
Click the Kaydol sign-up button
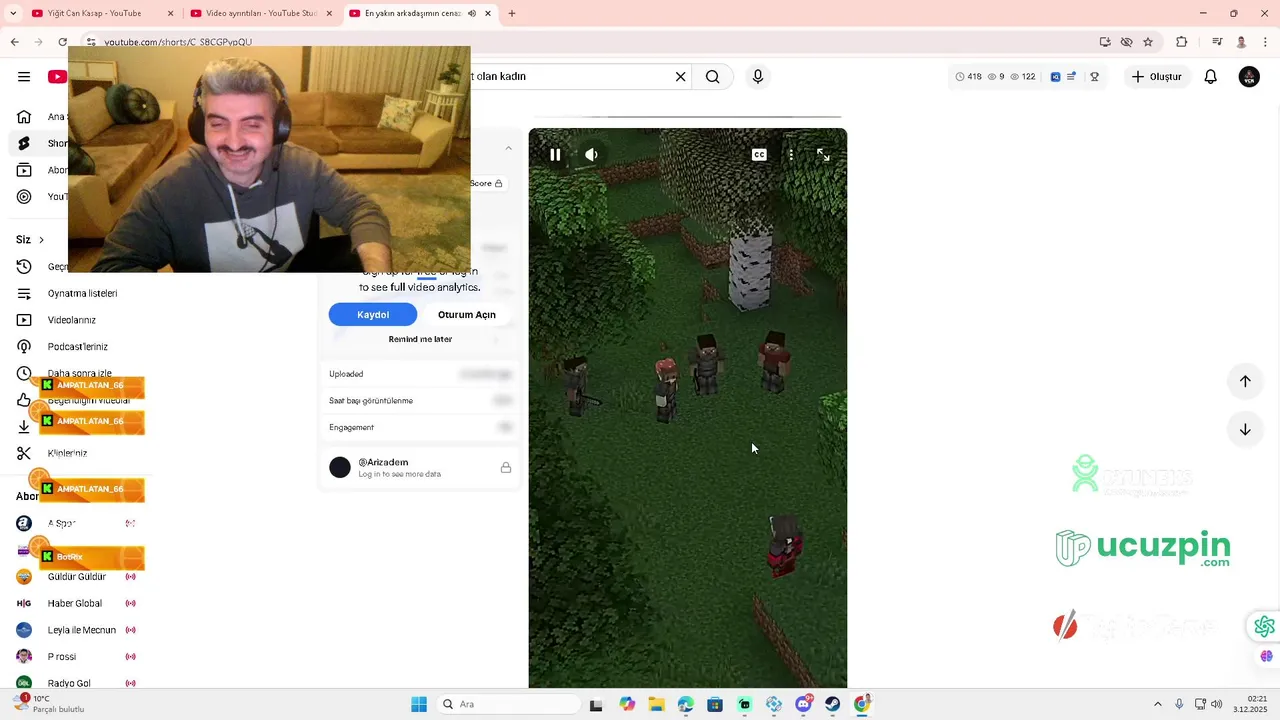(373, 315)
